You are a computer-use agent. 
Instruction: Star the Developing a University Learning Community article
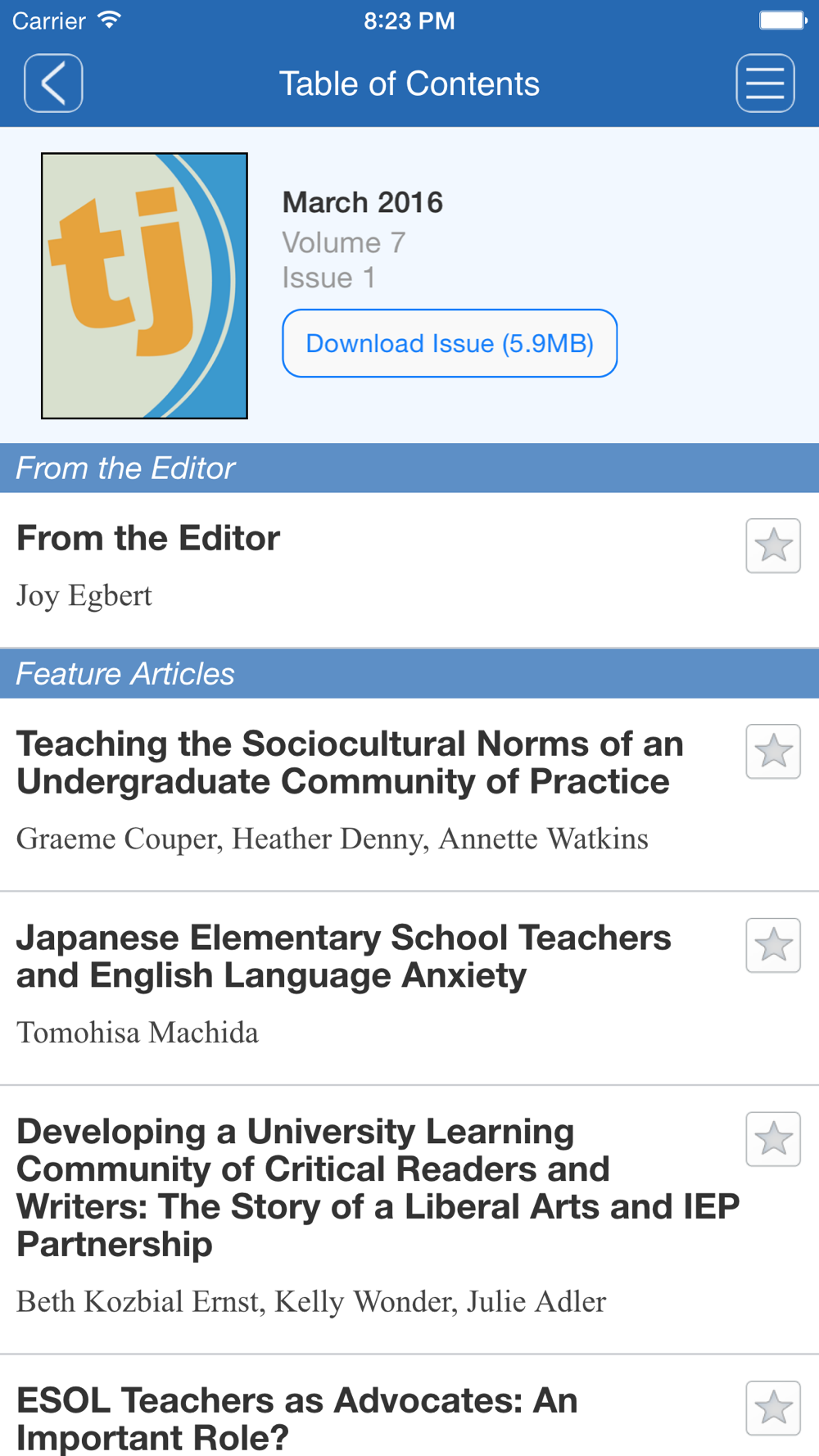(x=773, y=1139)
